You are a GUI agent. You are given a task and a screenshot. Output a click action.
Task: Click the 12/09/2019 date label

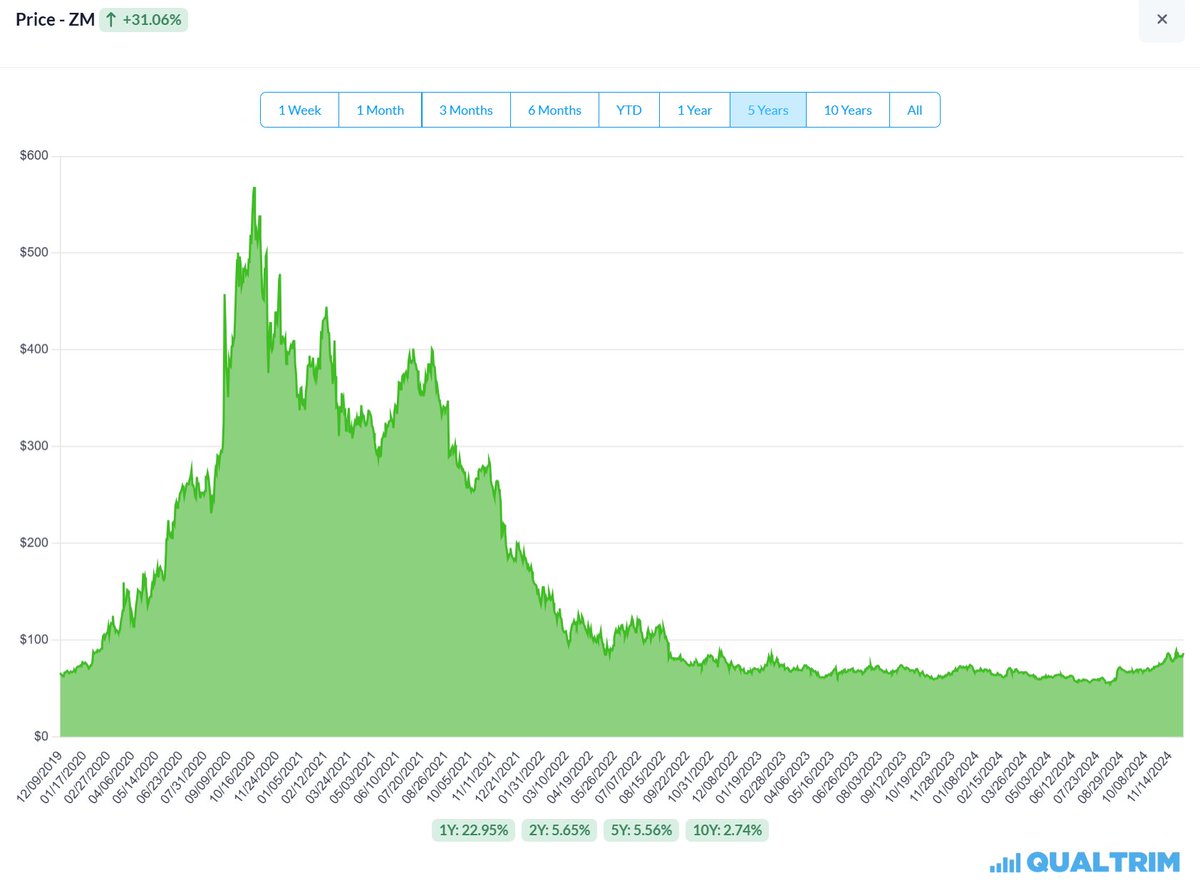(42, 777)
